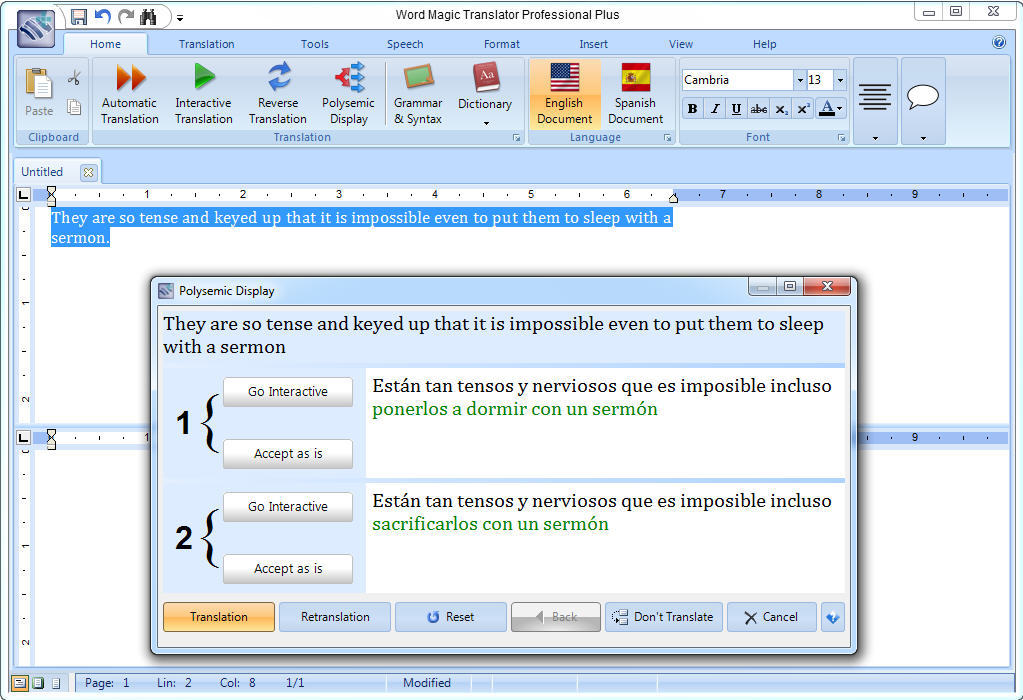Open the Format ribbon tab

501,44
